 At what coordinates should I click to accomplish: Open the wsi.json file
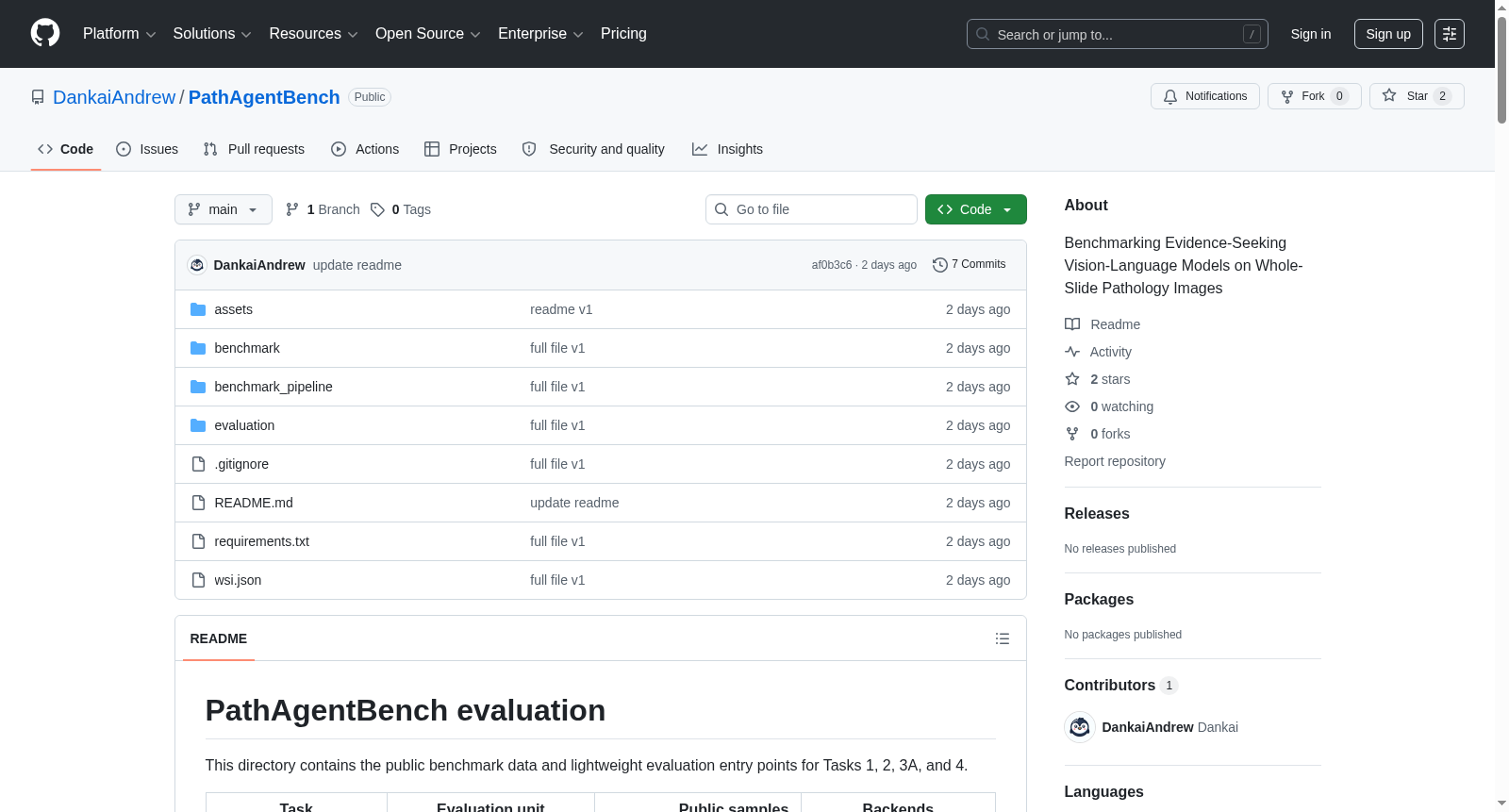pyautogui.click(x=238, y=580)
